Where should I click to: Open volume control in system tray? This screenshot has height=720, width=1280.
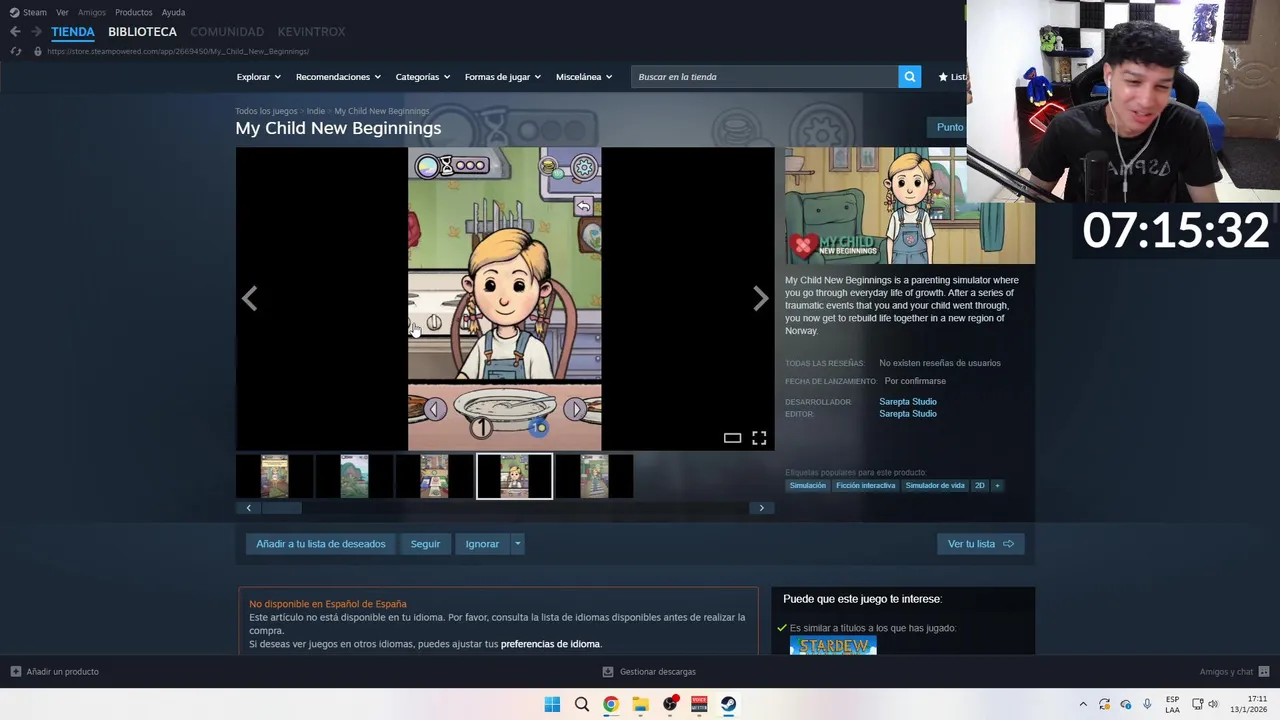coord(1213,704)
